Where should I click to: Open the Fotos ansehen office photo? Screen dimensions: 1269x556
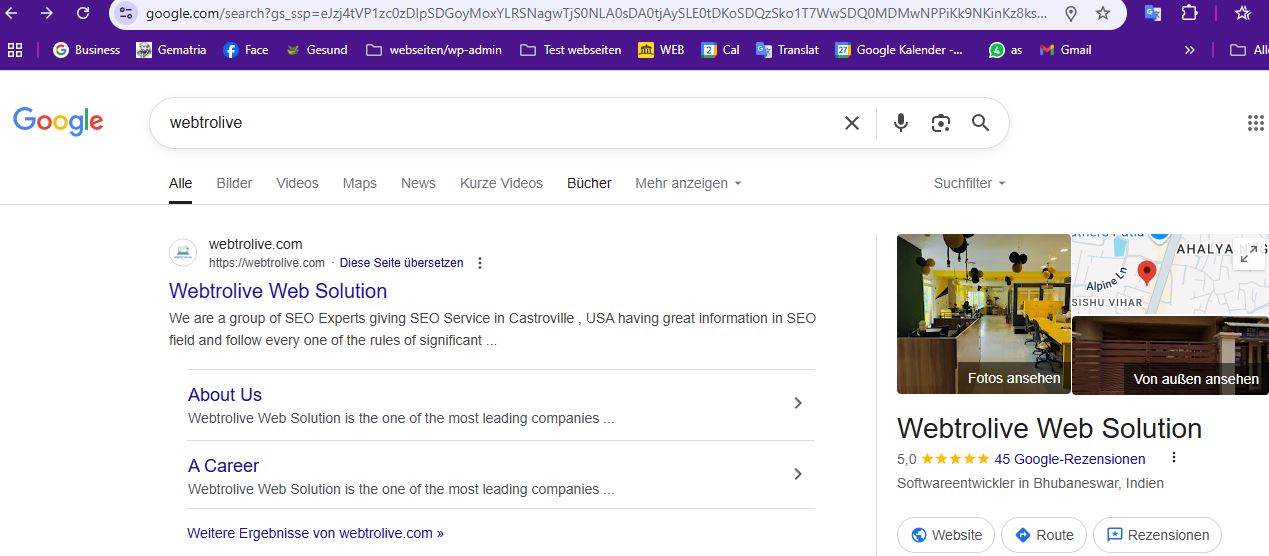tap(984, 314)
